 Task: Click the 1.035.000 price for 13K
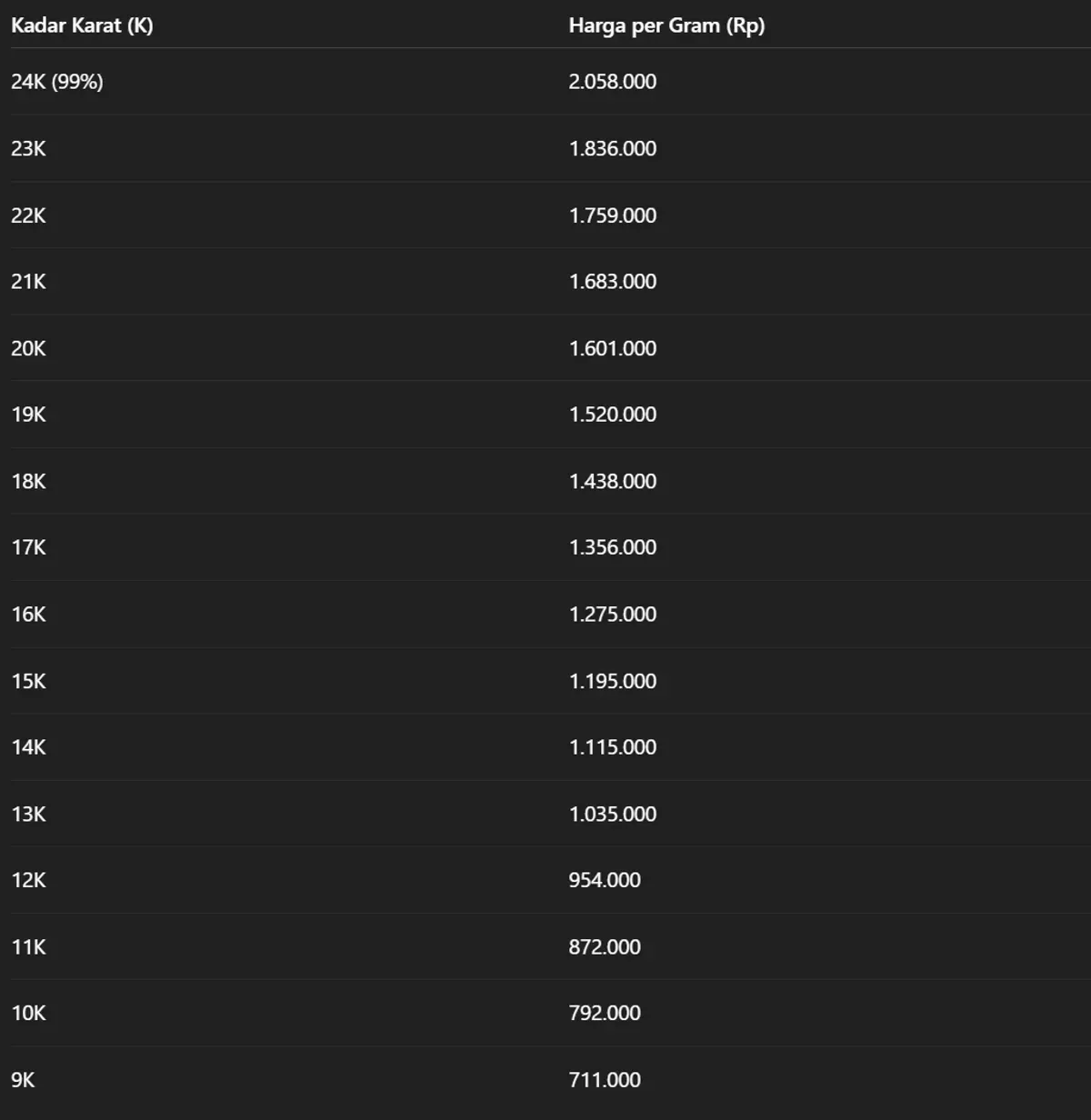pyautogui.click(x=613, y=815)
